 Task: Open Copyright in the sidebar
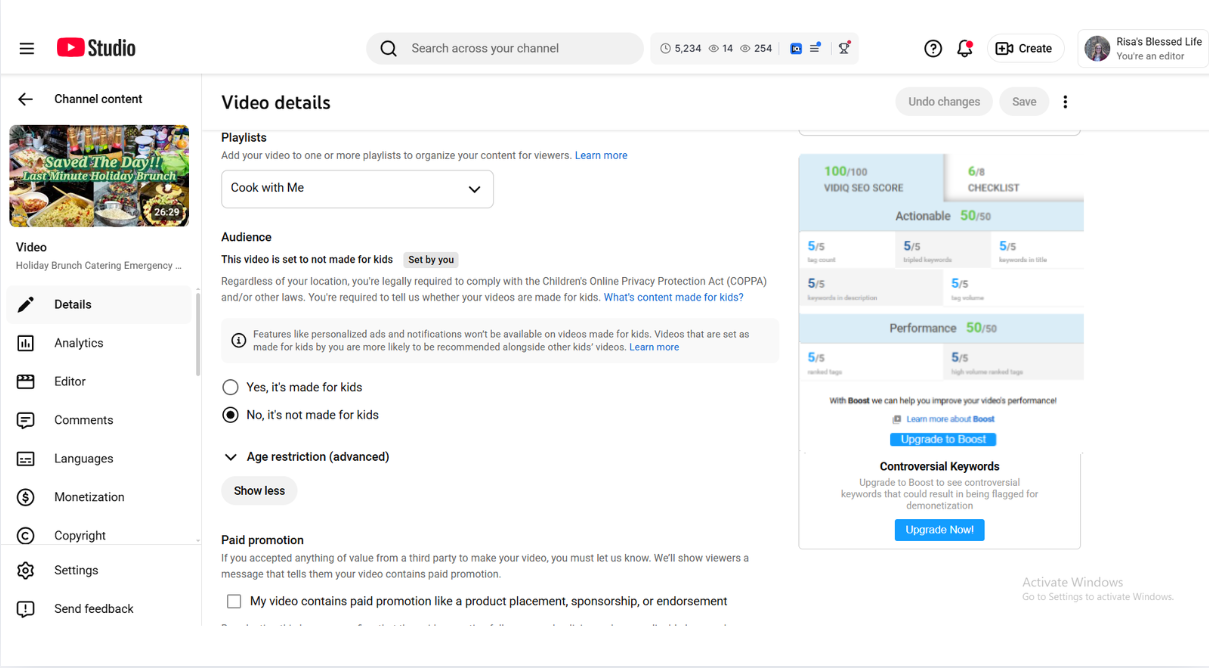(99, 535)
